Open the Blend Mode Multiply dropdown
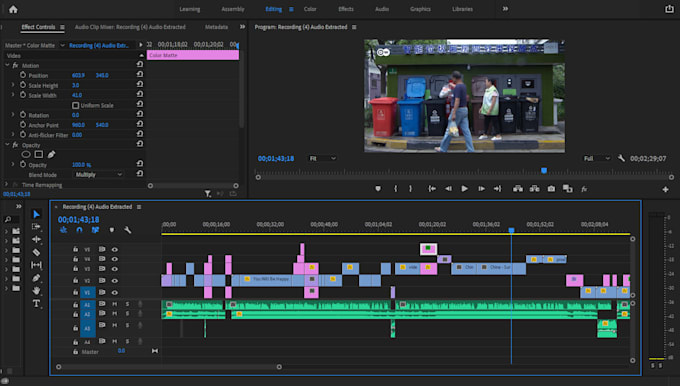680x386 pixels. 99,175
